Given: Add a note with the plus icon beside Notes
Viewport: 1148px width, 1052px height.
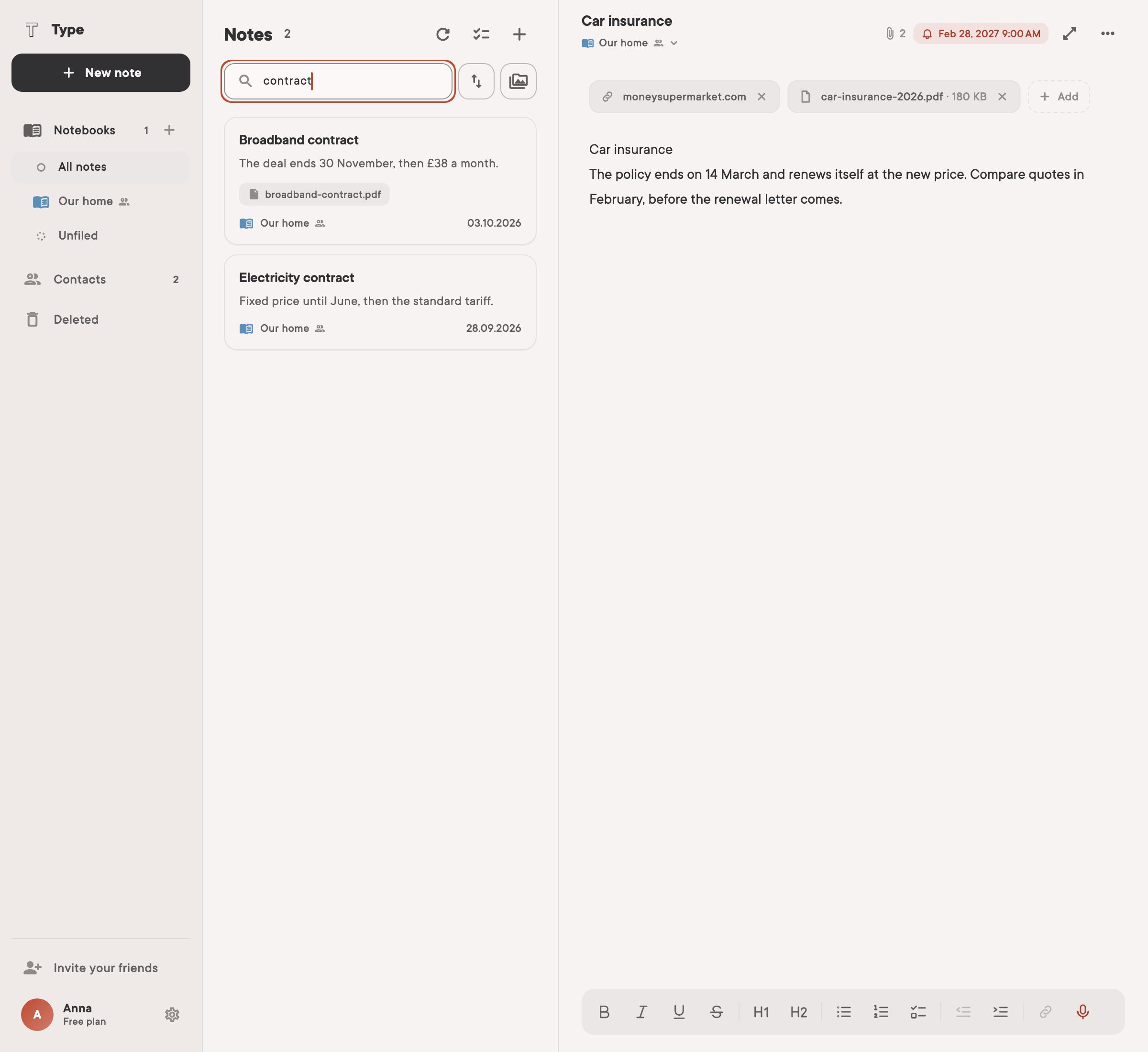Looking at the screenshot, I should tap(519, 34).
